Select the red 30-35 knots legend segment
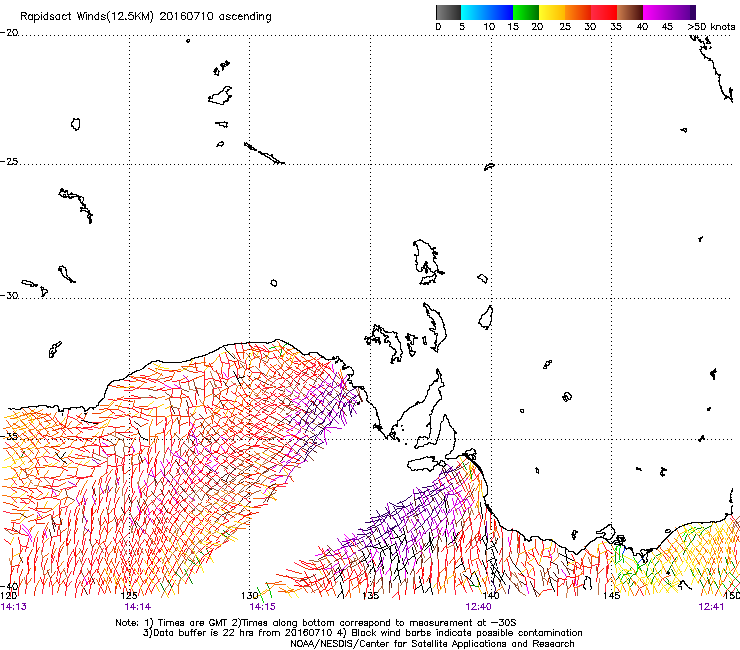The width and height of the screenshot is (740, 650). click(604, 12)
